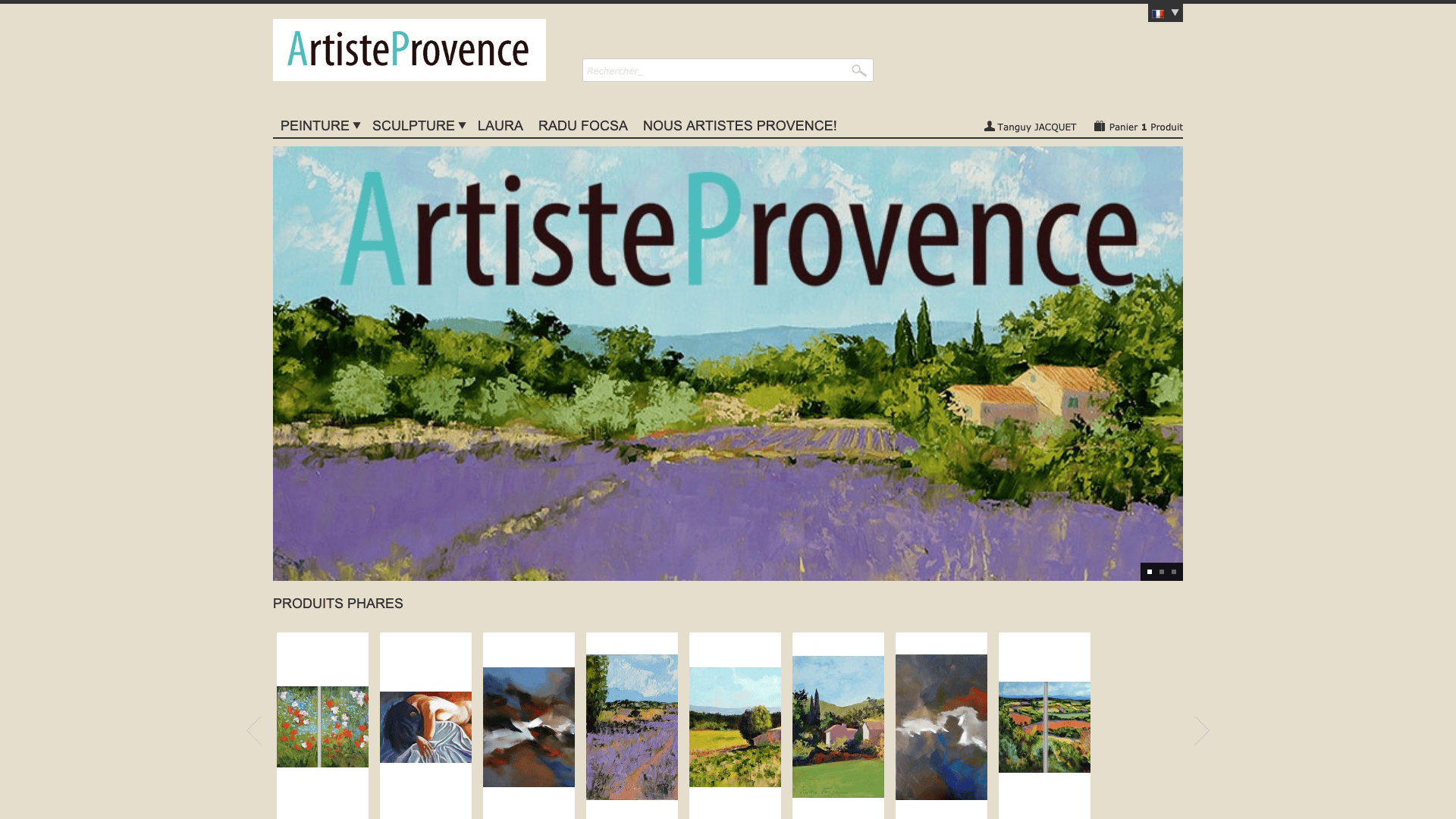Click the ArtisteProvence logo
The image size is (1456, 819).
pos(409,50)
